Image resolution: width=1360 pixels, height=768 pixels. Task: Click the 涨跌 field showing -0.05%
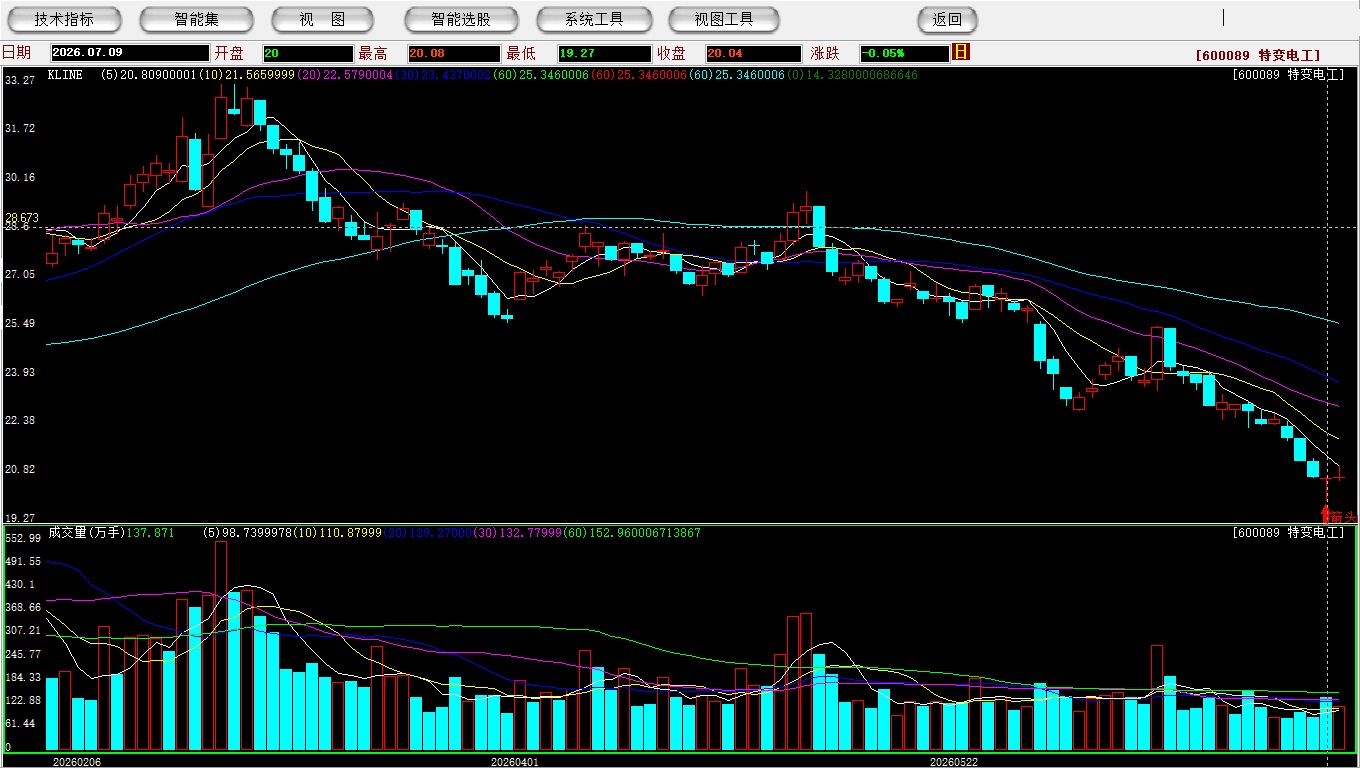[904, 53]
